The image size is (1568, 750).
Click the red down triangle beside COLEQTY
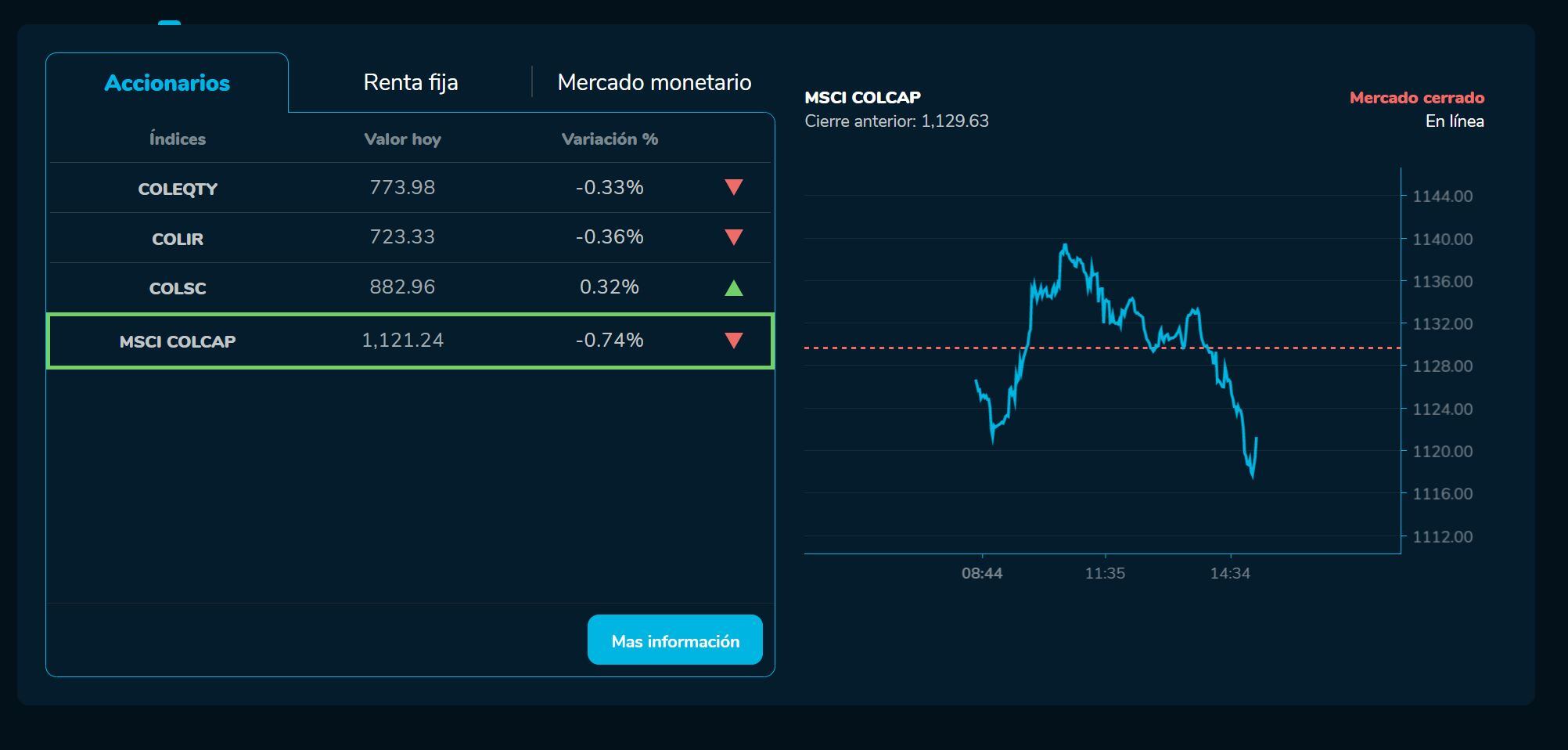coord(733,187)
